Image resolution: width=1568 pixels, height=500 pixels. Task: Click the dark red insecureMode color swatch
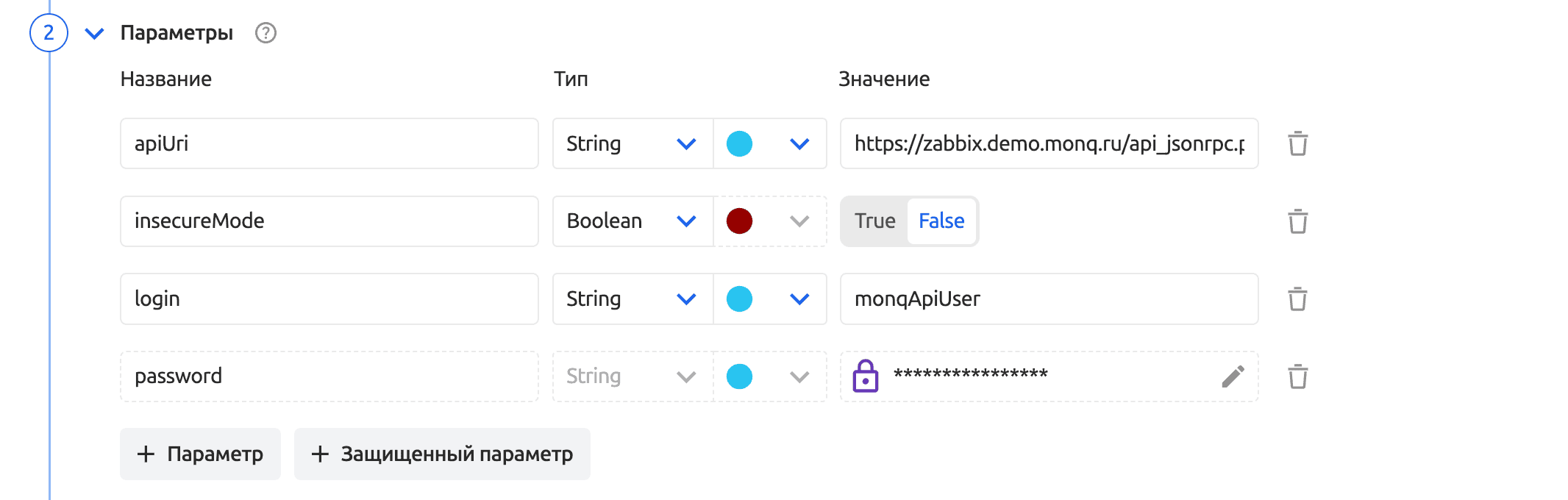(x=739, y=221)
